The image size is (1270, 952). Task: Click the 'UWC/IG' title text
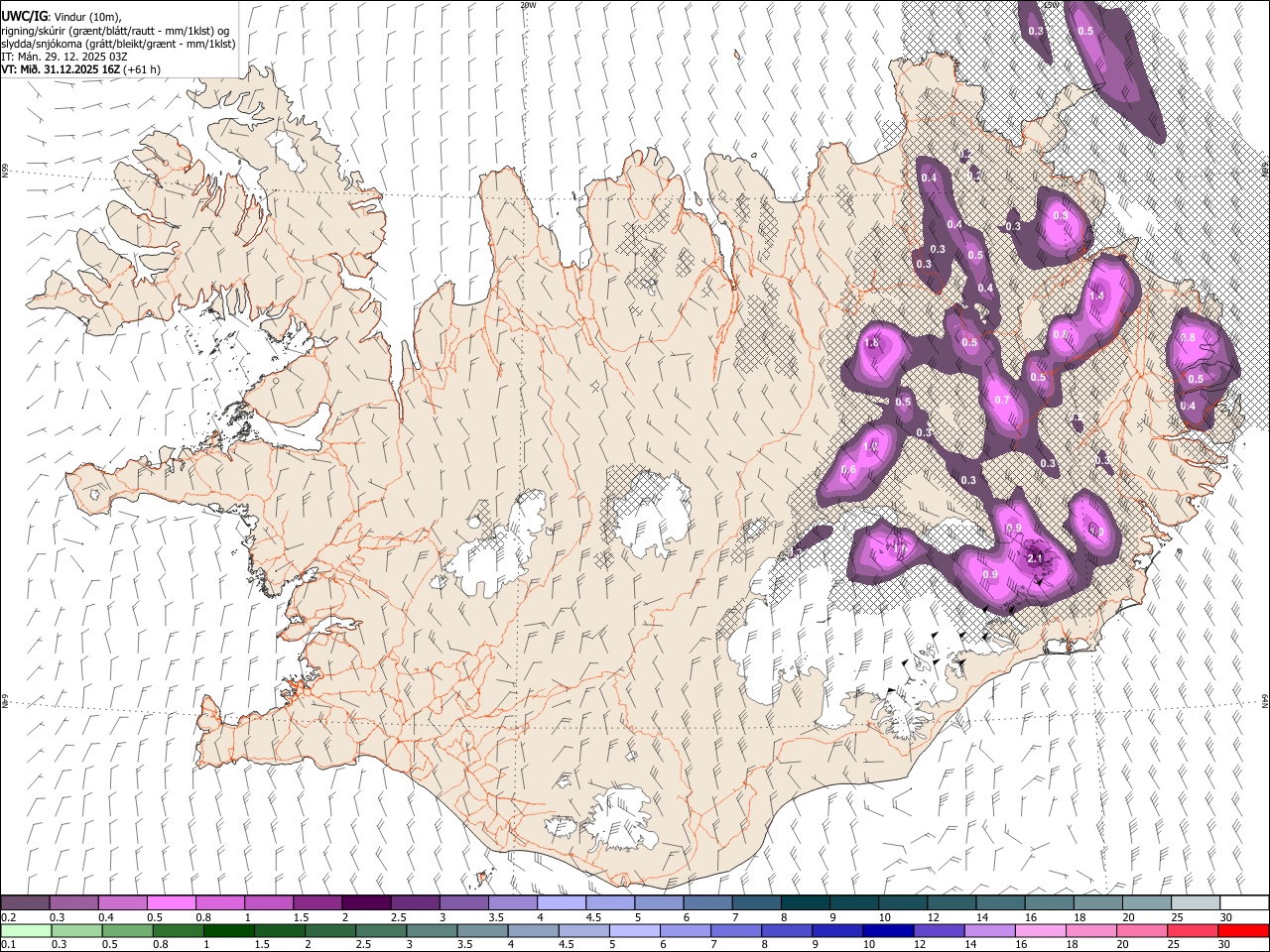coord(24,16)
